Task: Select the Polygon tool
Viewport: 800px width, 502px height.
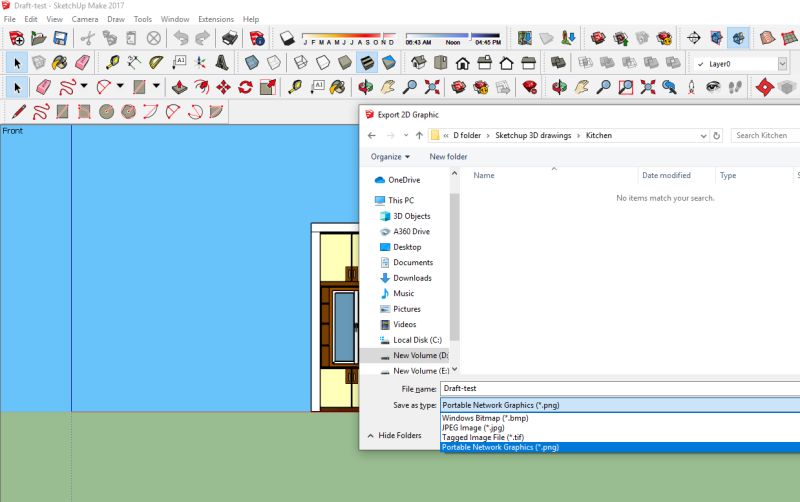Action: click(x=128, y=112)
